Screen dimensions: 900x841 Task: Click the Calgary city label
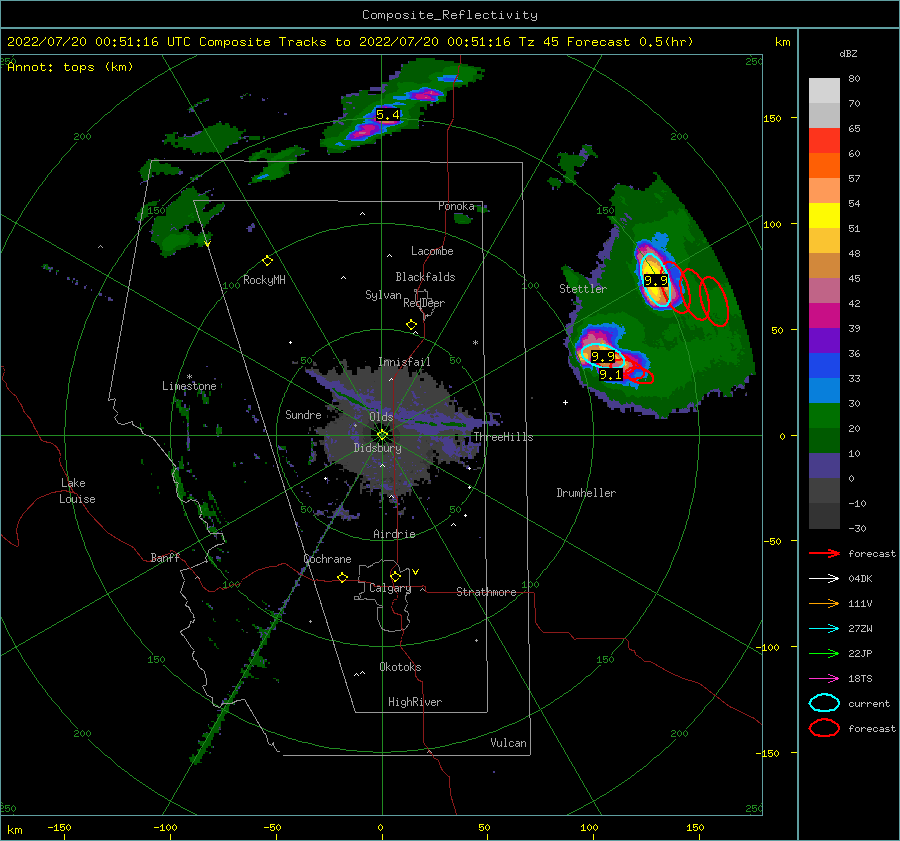390,588
